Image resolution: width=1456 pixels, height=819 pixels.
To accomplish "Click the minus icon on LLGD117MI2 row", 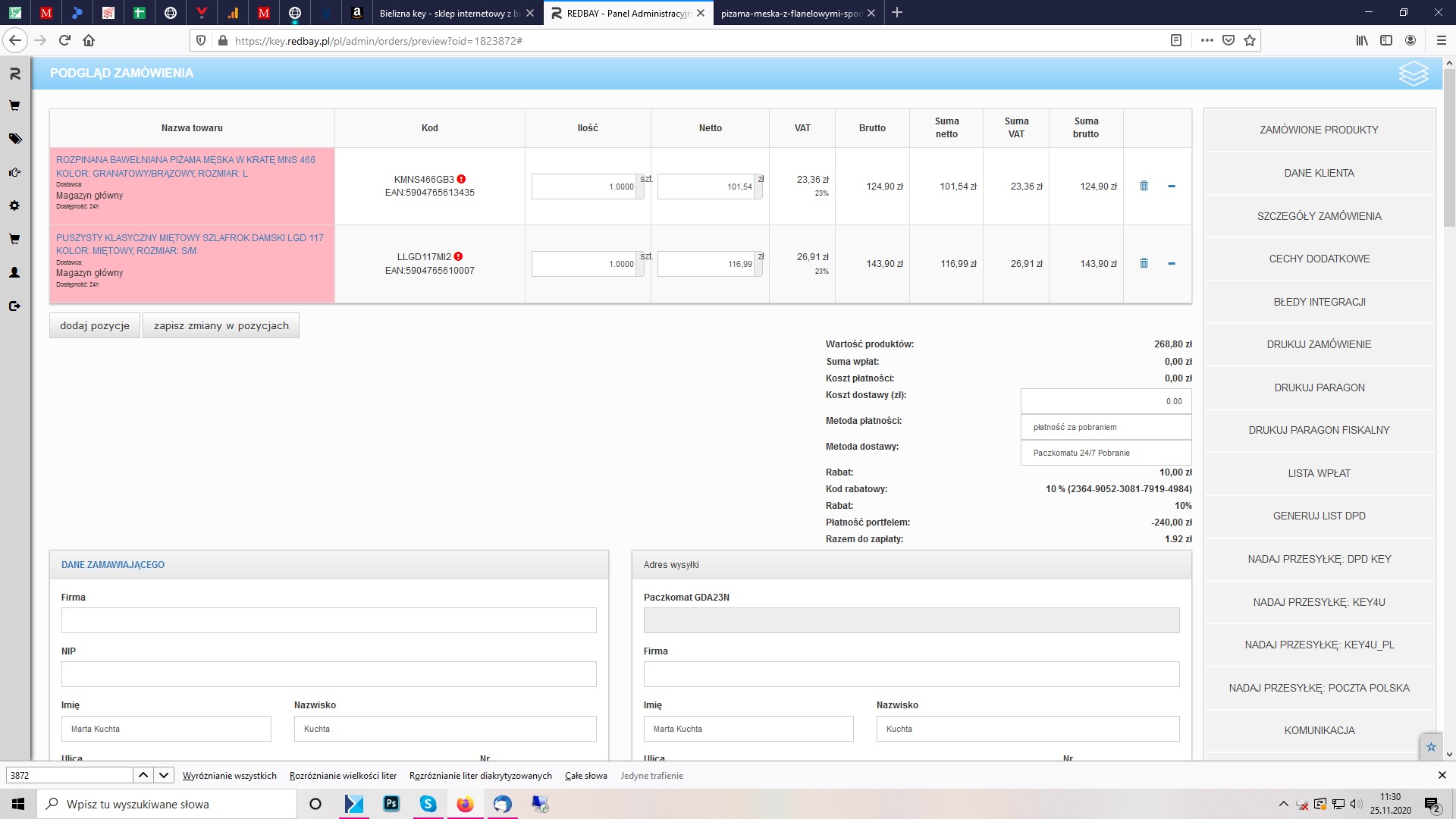I will pyautogui.click(x=1172, y=264).
